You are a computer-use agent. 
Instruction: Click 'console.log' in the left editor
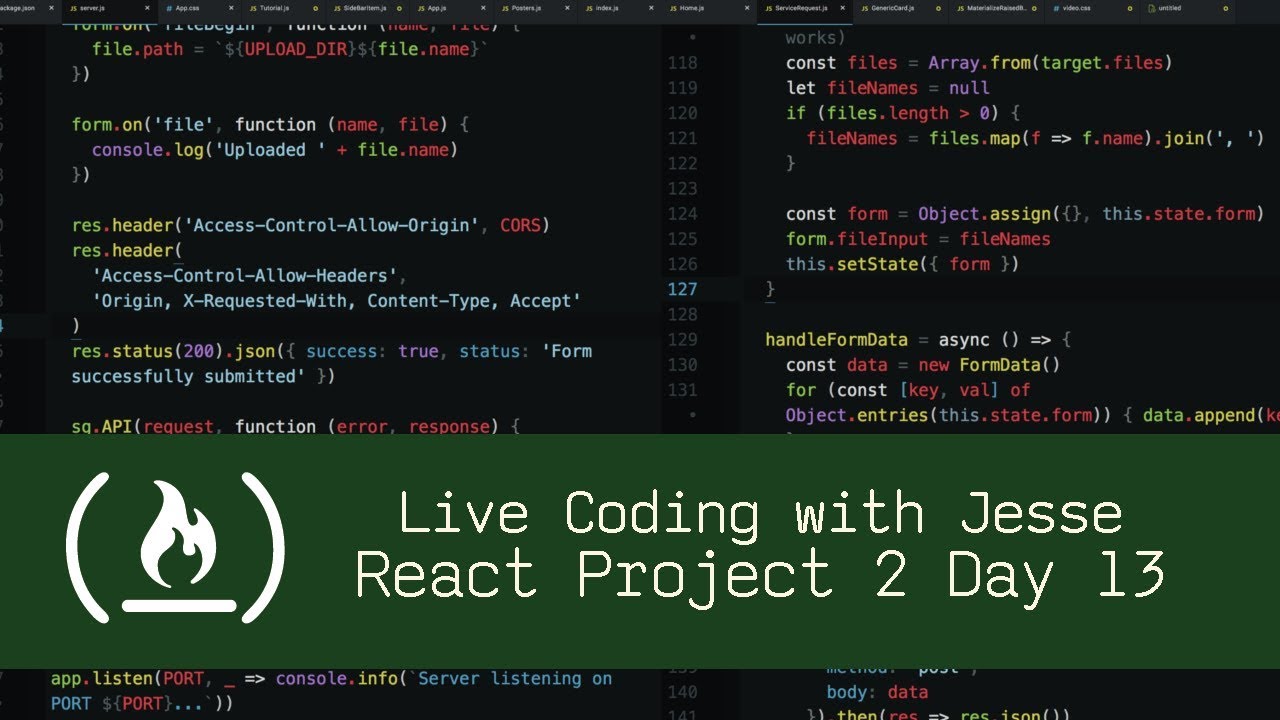149,150
